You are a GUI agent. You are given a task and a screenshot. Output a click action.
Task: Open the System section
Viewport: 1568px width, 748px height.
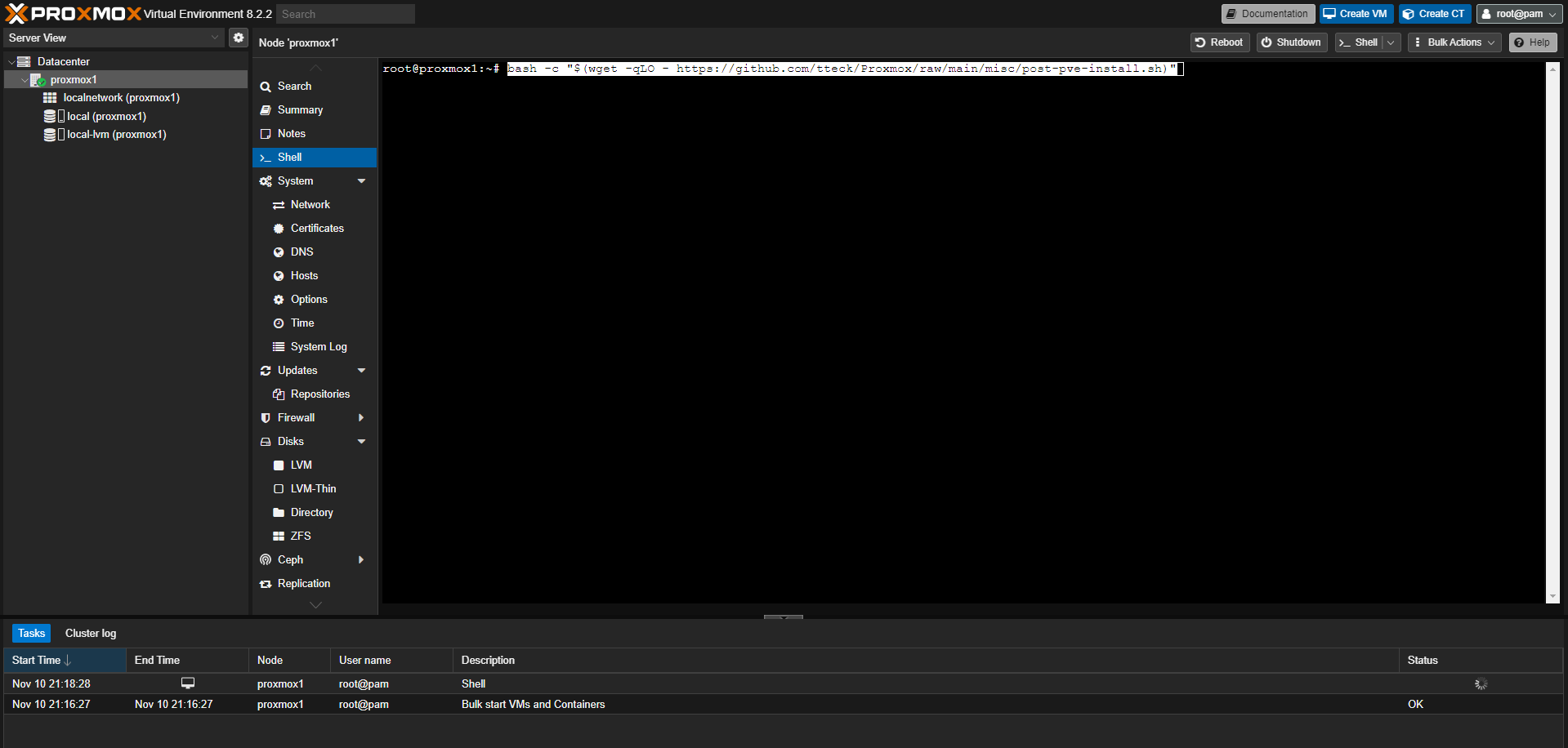click(295, 180)
